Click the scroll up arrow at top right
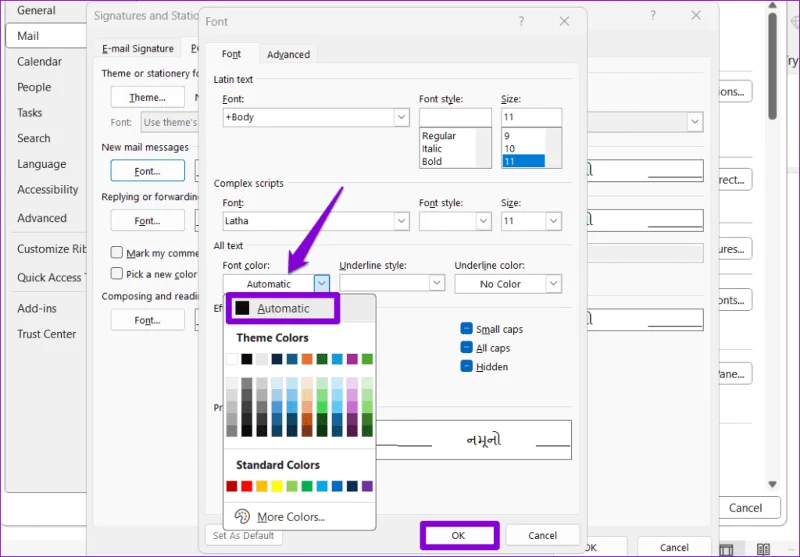800x557 pixels. point(772,6)
